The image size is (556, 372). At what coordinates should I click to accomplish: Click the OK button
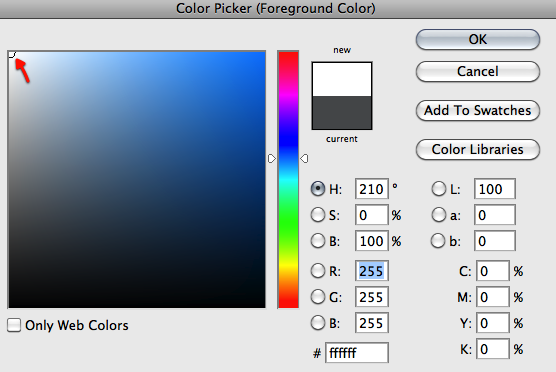pos(478,39)
